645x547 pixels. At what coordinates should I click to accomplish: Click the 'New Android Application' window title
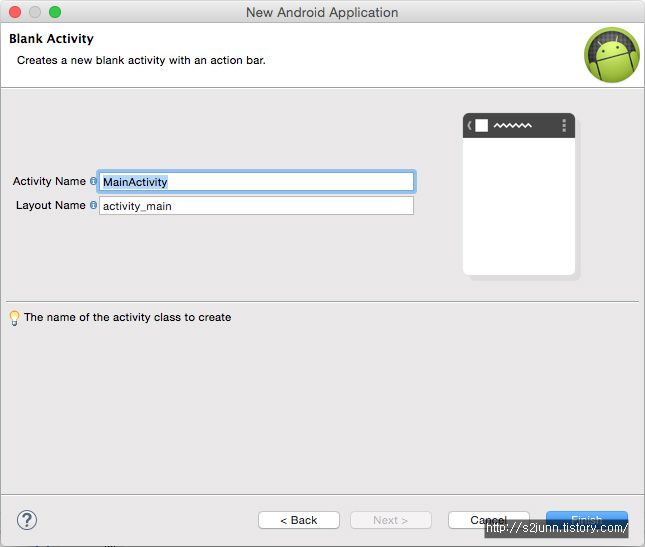coord(322,12)
